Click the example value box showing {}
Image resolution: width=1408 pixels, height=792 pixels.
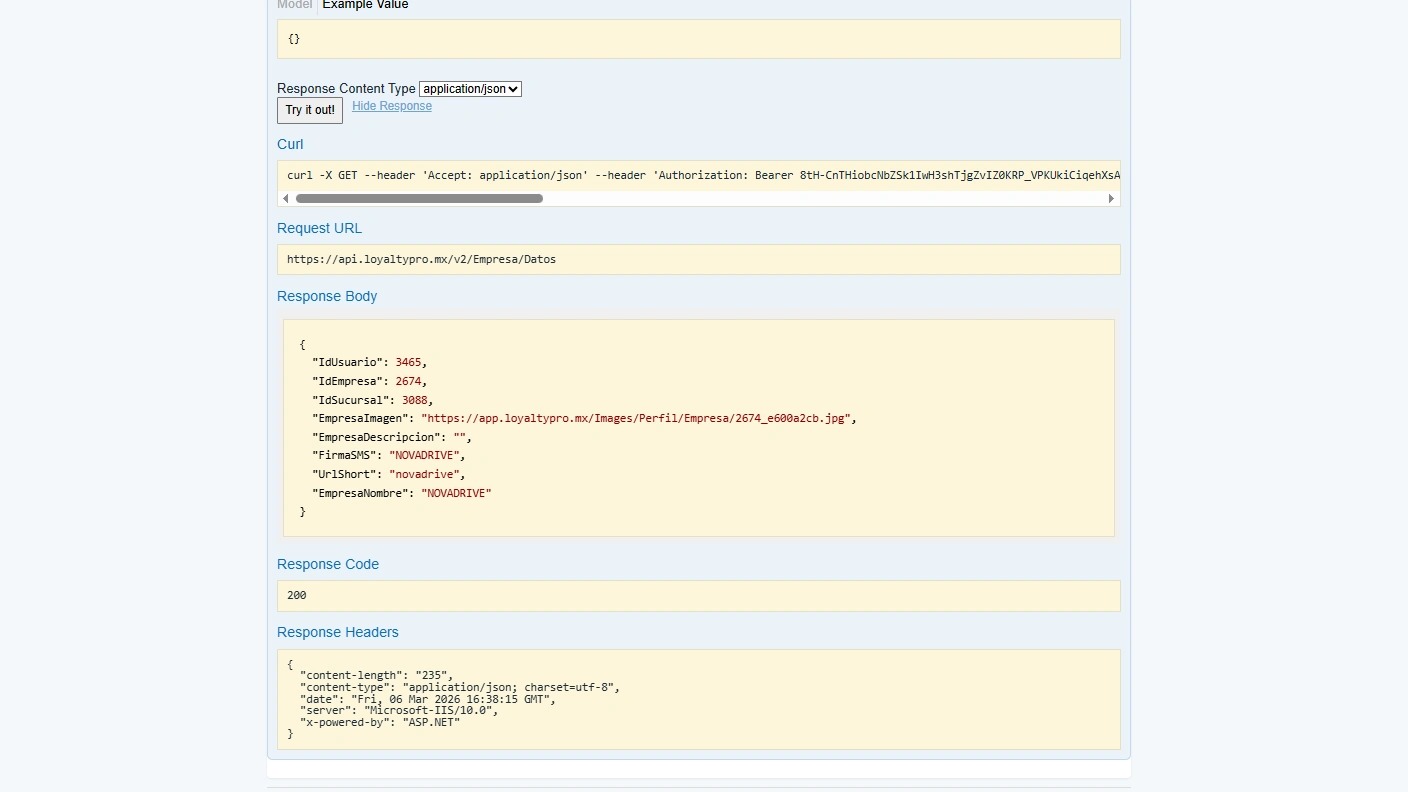[698, 39]
